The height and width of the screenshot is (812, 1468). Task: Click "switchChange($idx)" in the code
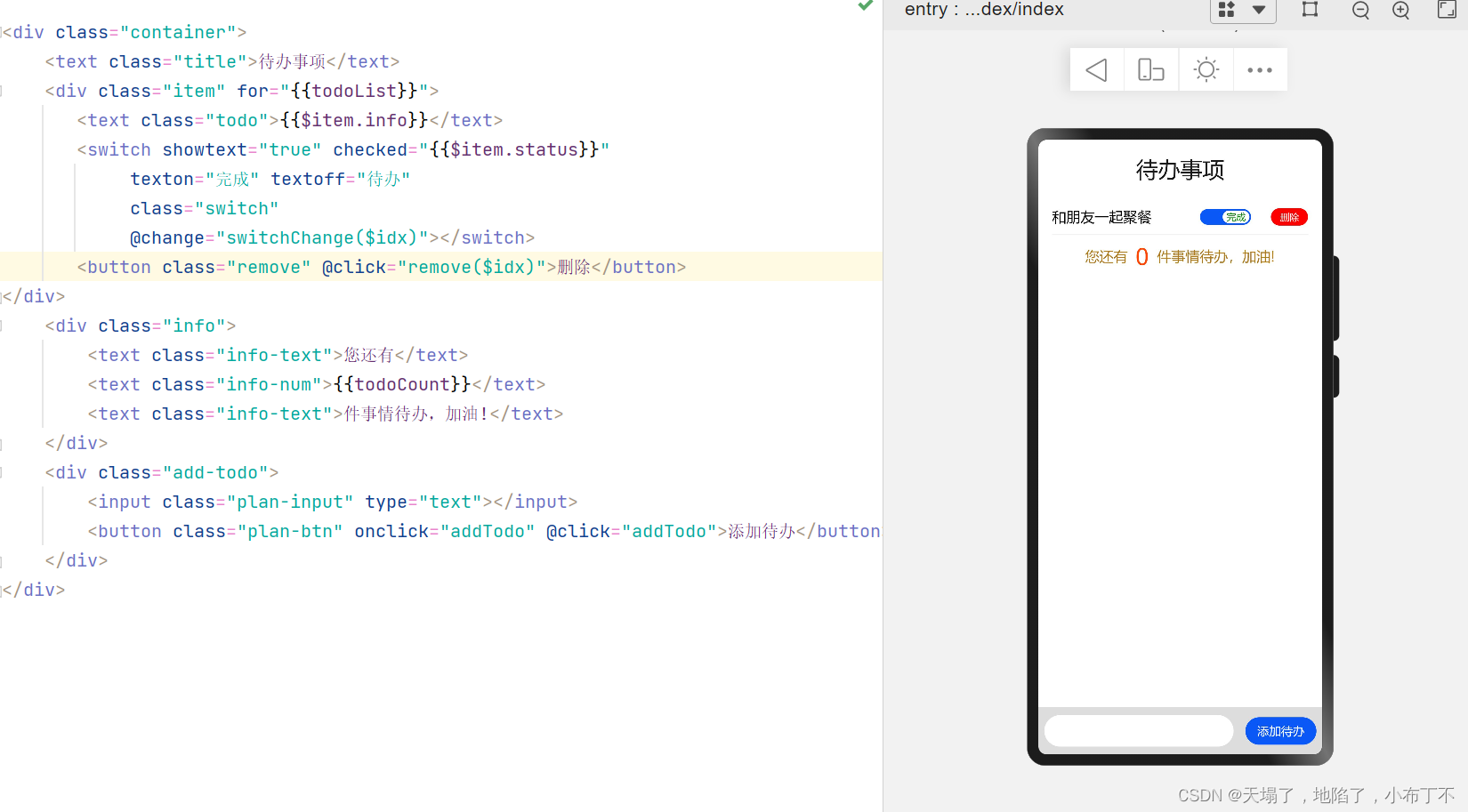(x=322, y=237)
